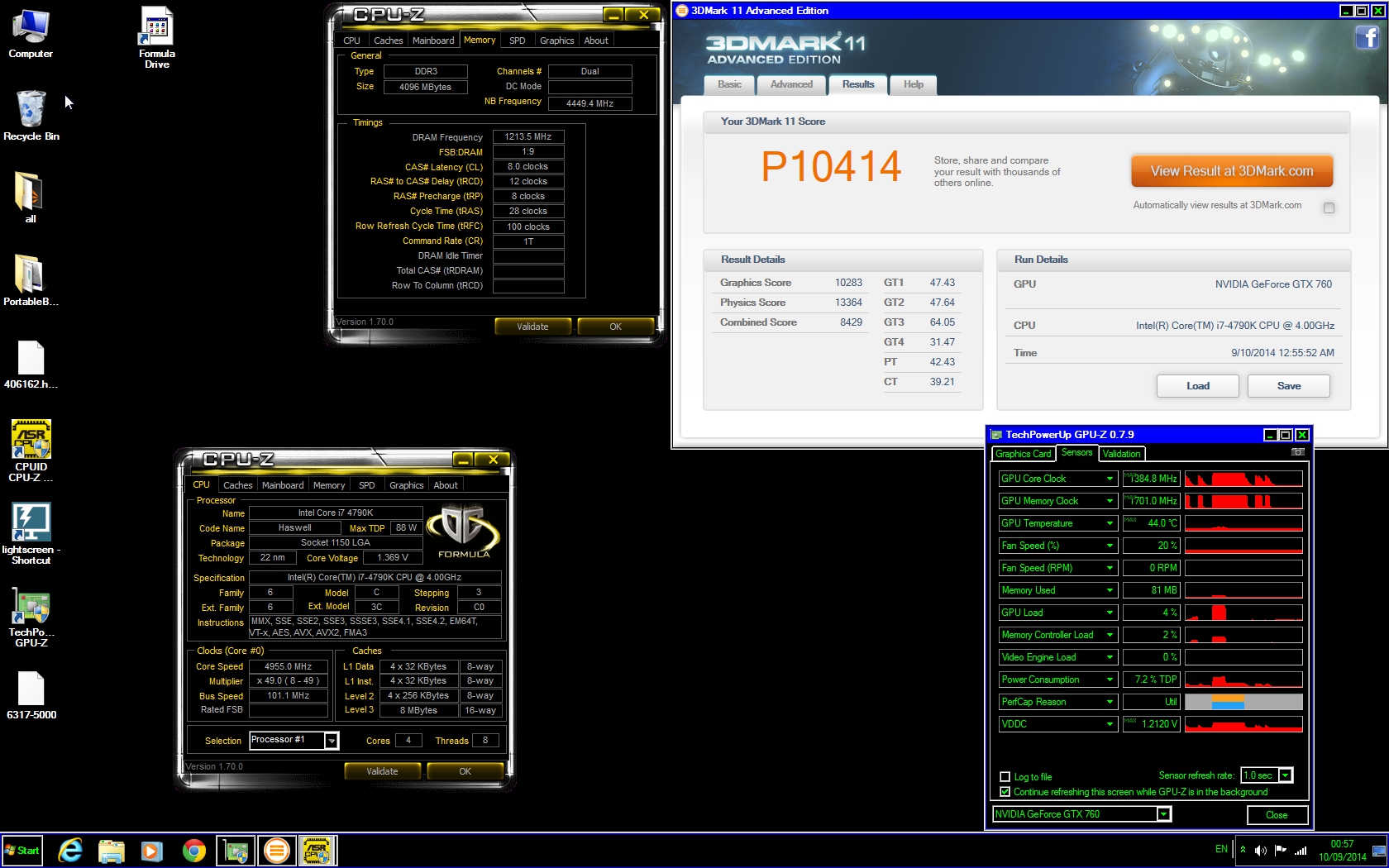Viewport: 1389px width, 868px height.
Task: Open the Recycle Bin icon
Action: pyautogui.click(x=31, y=116)
